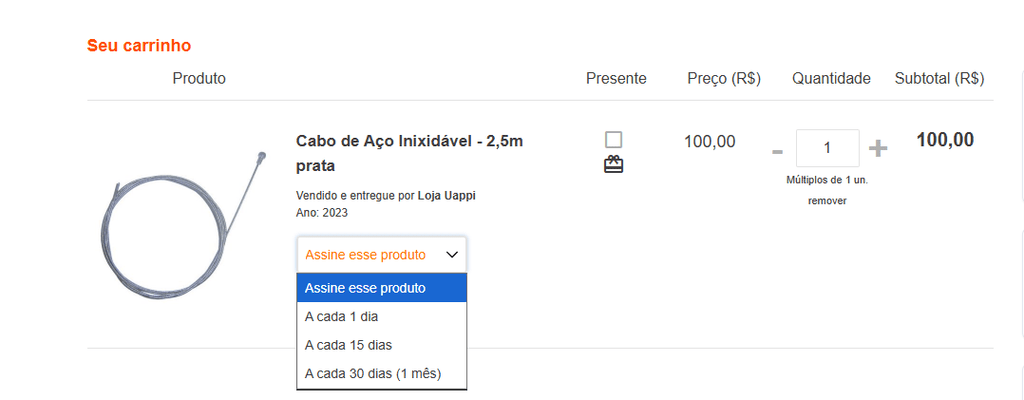The width and height of the screenshot is (1024, 400).
Task: Click the Preço (R$) column header
Action: point(724,78)
